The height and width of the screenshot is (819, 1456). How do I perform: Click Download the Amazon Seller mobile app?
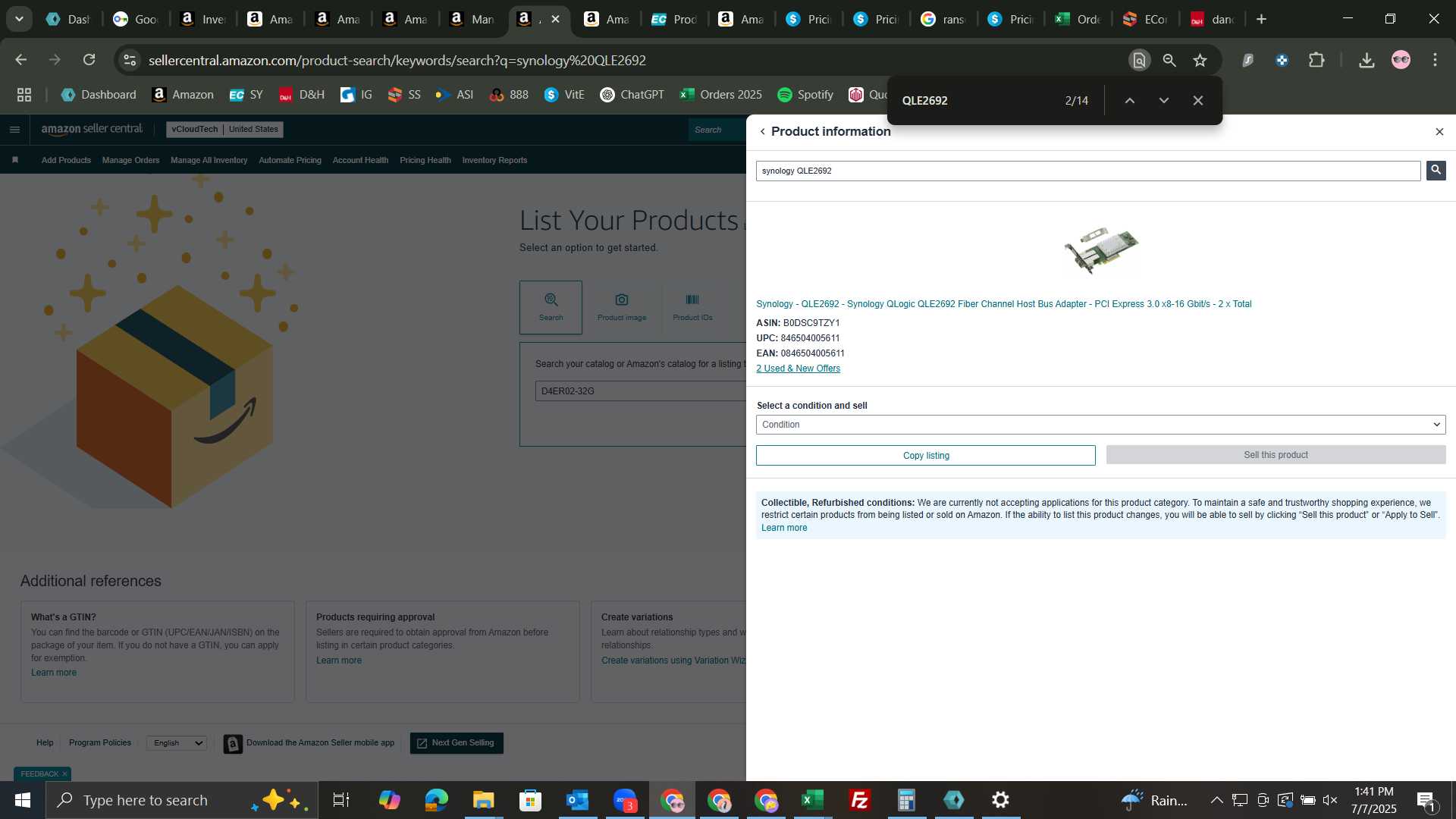tap(309, 743)
